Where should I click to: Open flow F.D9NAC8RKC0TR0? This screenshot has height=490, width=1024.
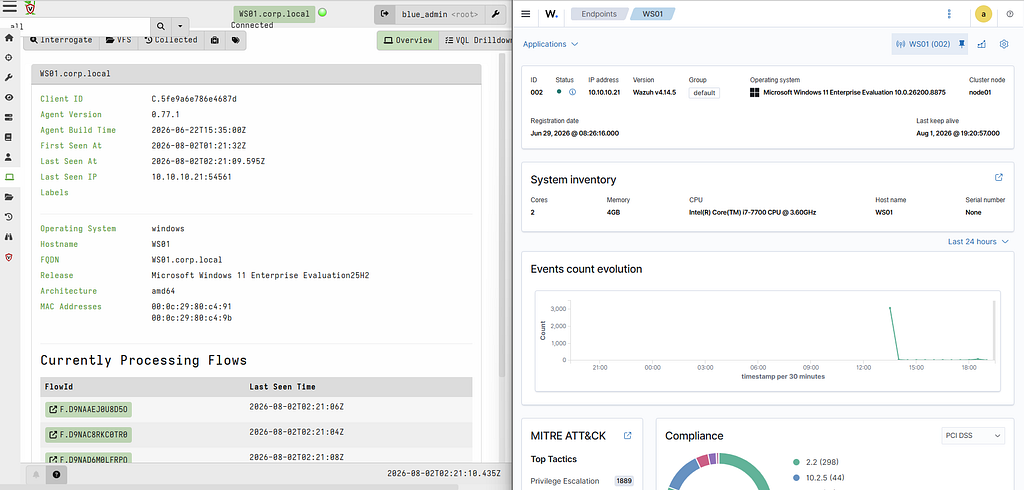(88, 434)
